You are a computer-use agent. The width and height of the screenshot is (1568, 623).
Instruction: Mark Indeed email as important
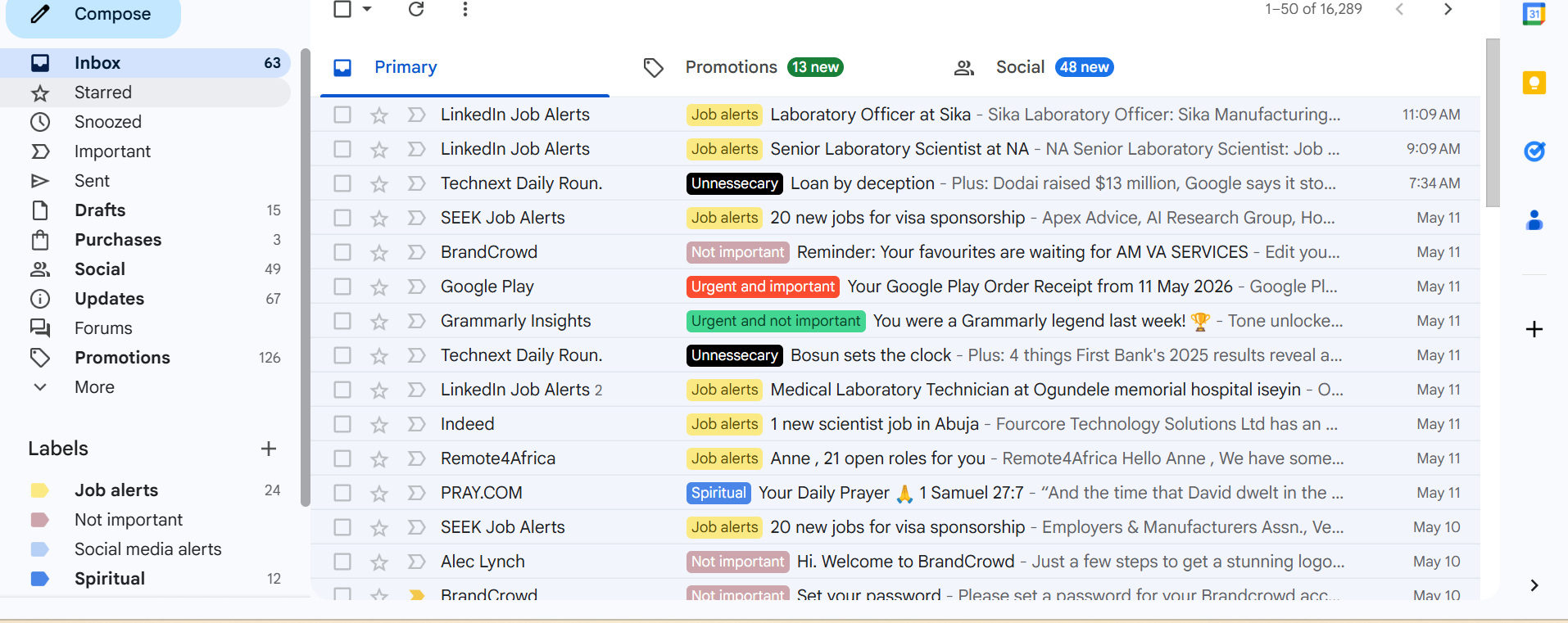pyautogui.click(x=416, y=424)
